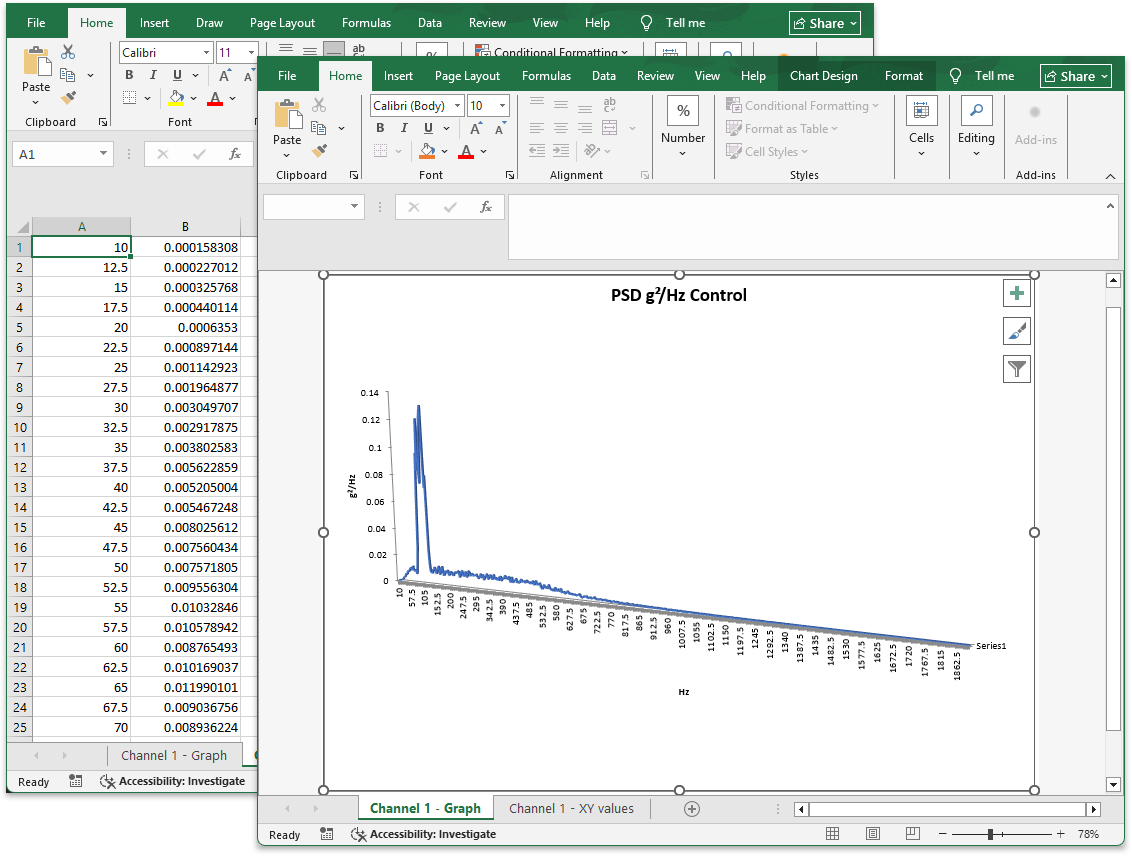Viewport: 1132px width, 856px height.
Task: Click Increase Font Size icon in front window
Action: [476, 129]
